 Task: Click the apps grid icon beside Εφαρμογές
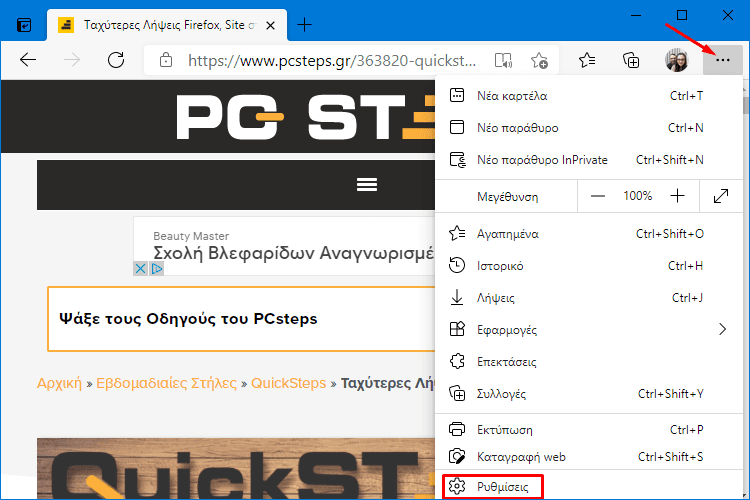click(457, 329)
